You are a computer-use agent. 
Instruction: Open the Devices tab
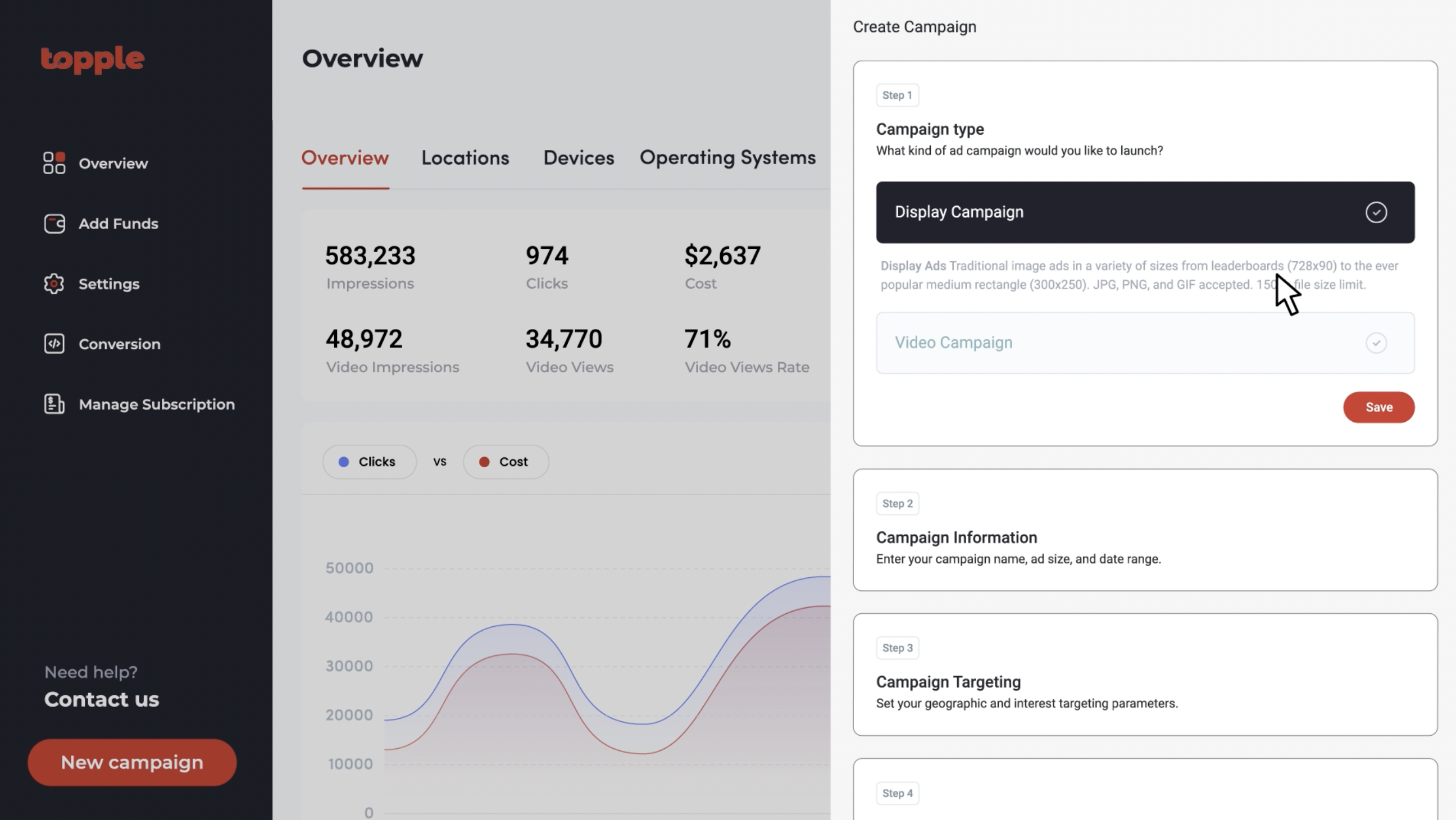578,158
